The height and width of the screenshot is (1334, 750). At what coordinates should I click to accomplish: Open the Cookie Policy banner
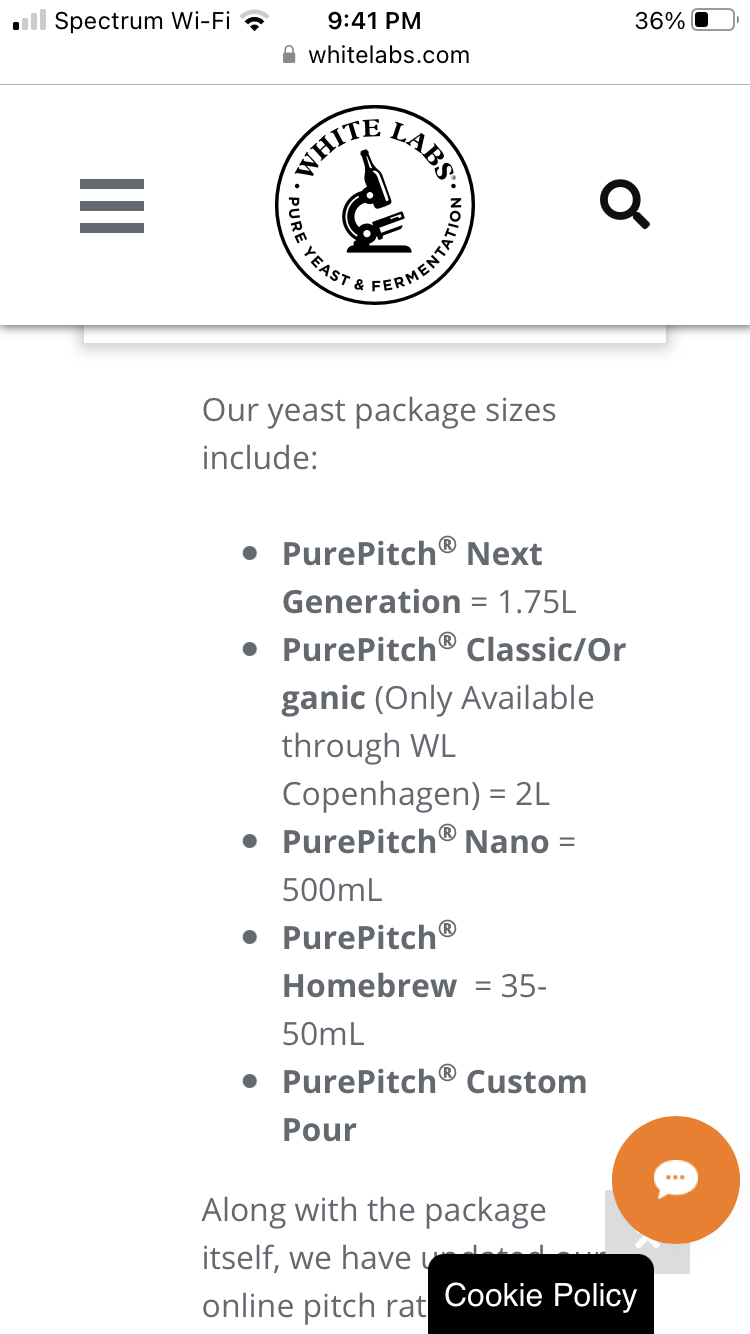[x=541, y=1295]
